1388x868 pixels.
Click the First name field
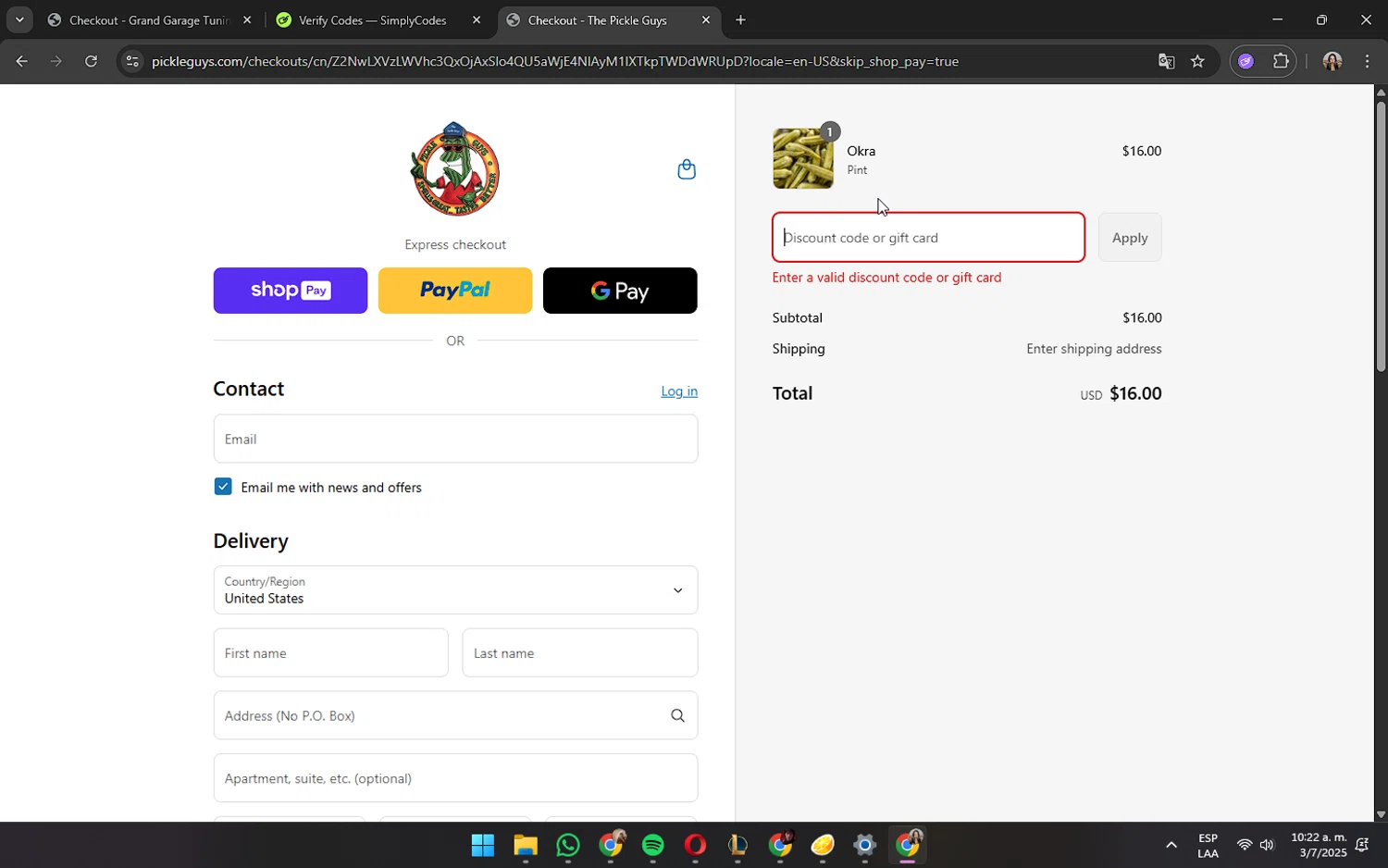tap(331, 653)
